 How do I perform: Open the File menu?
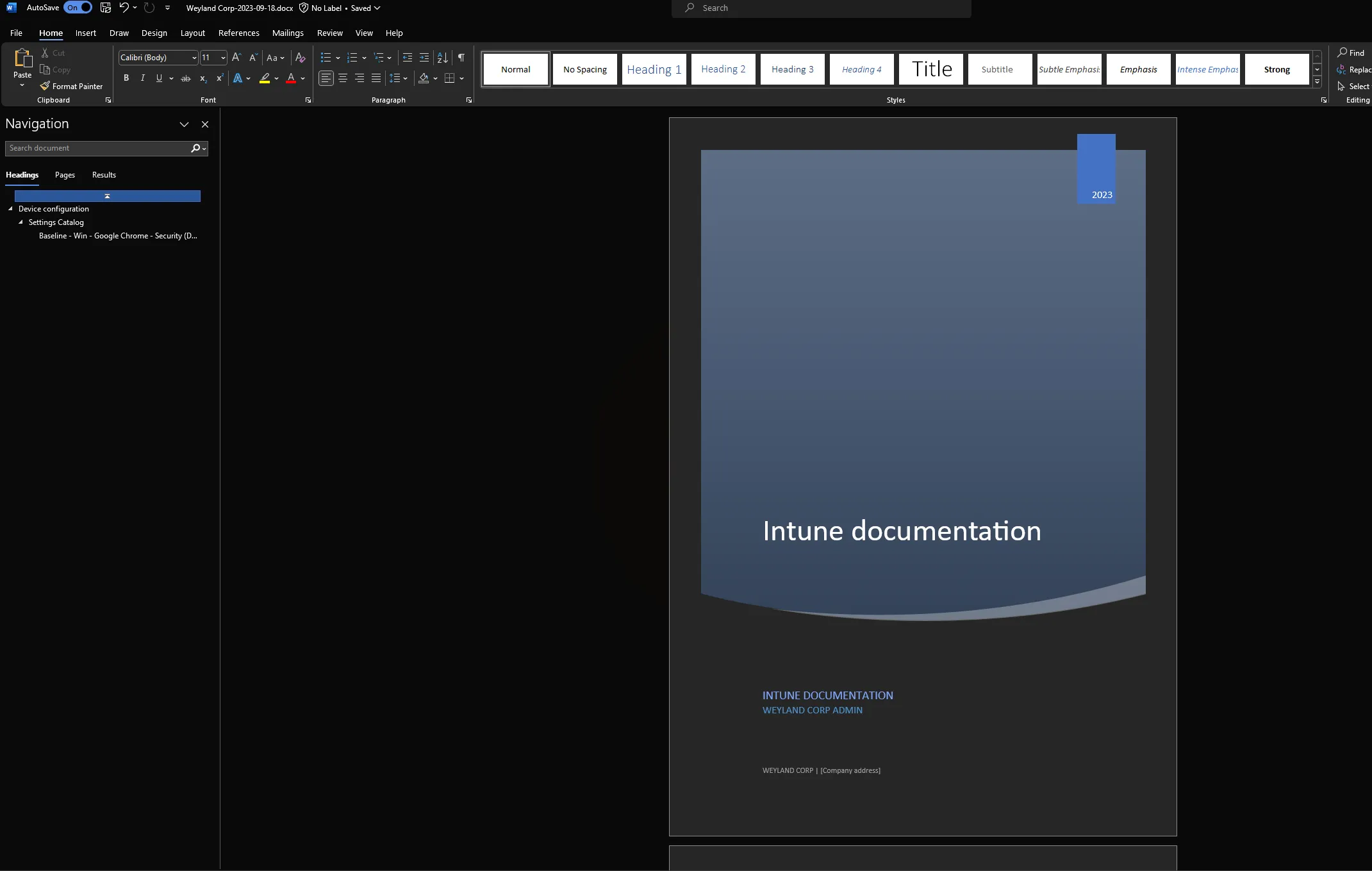[16, 33]
